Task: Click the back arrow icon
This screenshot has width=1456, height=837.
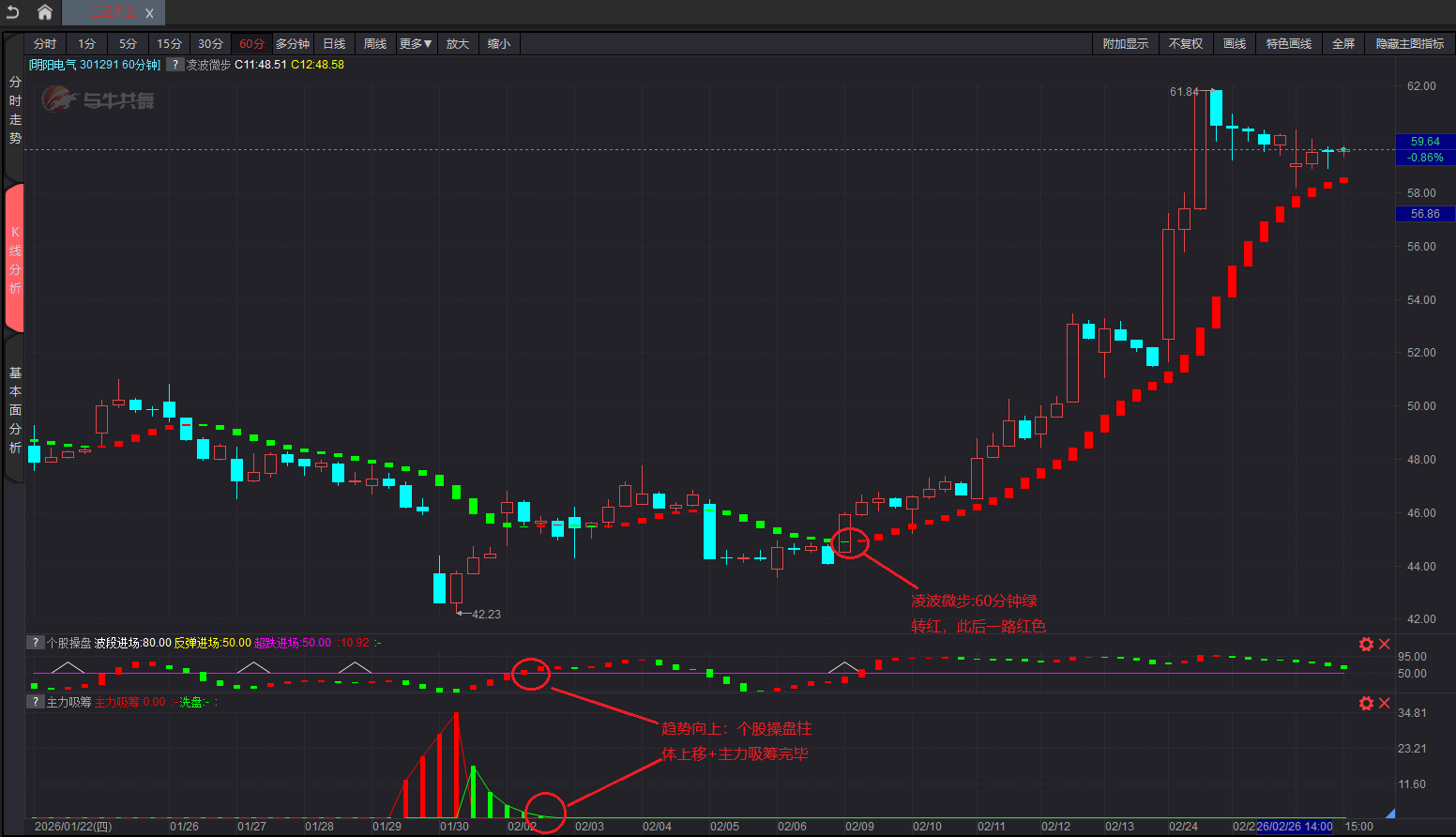Action: 13,12
